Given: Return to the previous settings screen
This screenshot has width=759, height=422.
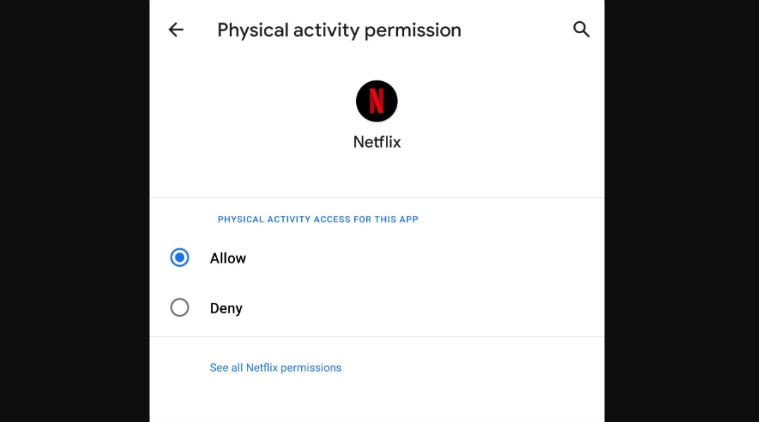Looking at the screenshot, I should [176, 30].
